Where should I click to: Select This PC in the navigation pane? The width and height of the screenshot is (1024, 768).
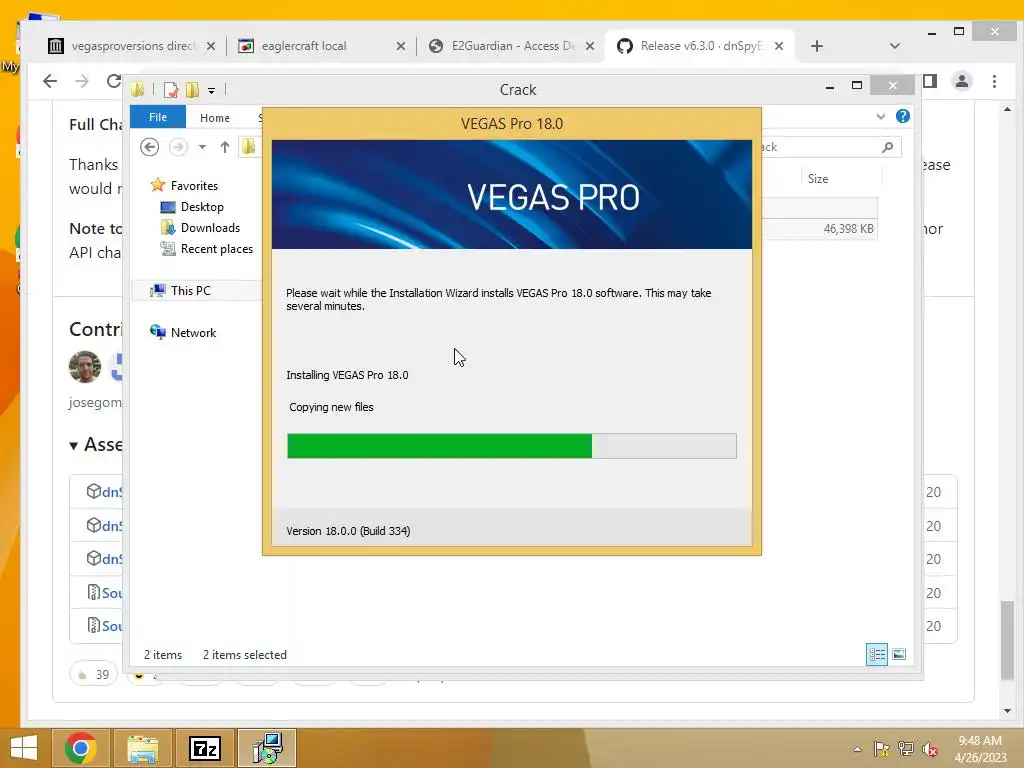click(x=191, y=290)
